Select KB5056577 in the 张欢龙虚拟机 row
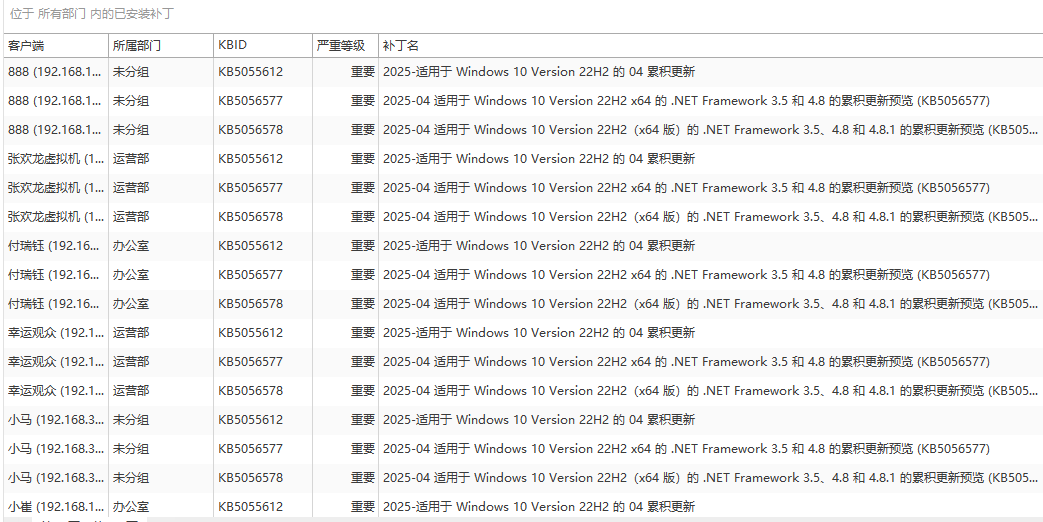 (251, 188)
